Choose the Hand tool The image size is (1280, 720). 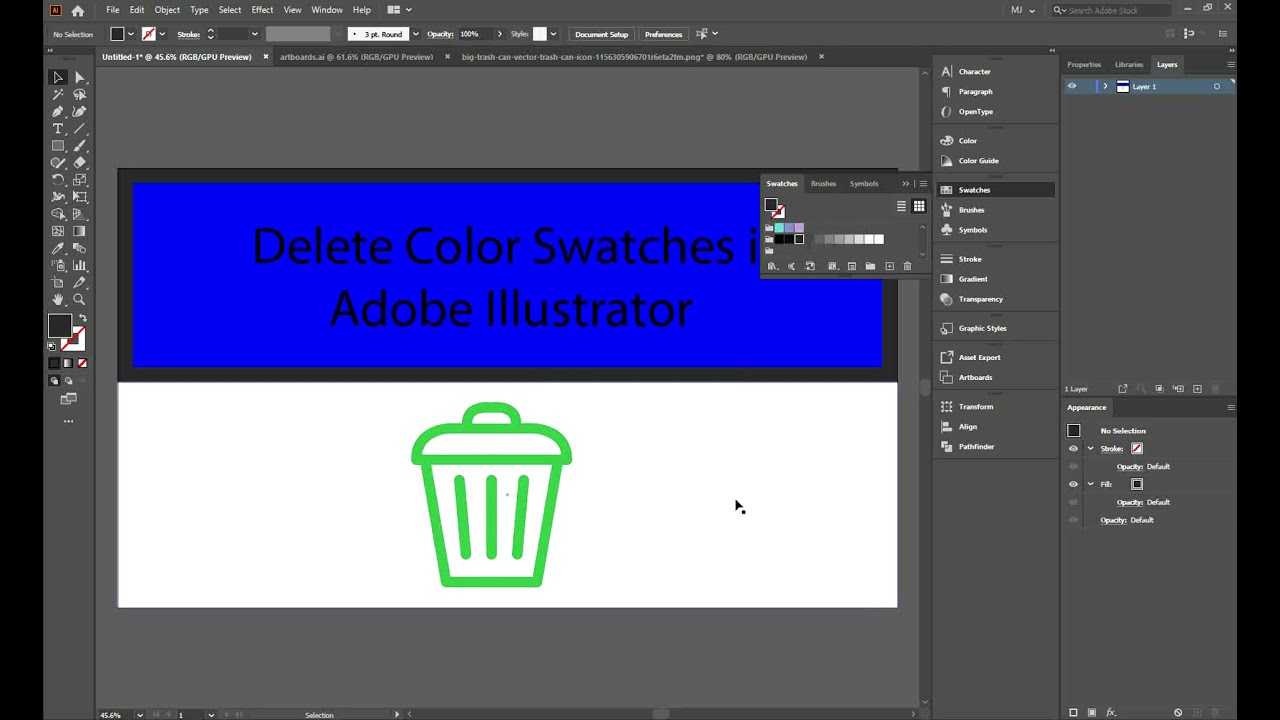[x=58, y=299]
